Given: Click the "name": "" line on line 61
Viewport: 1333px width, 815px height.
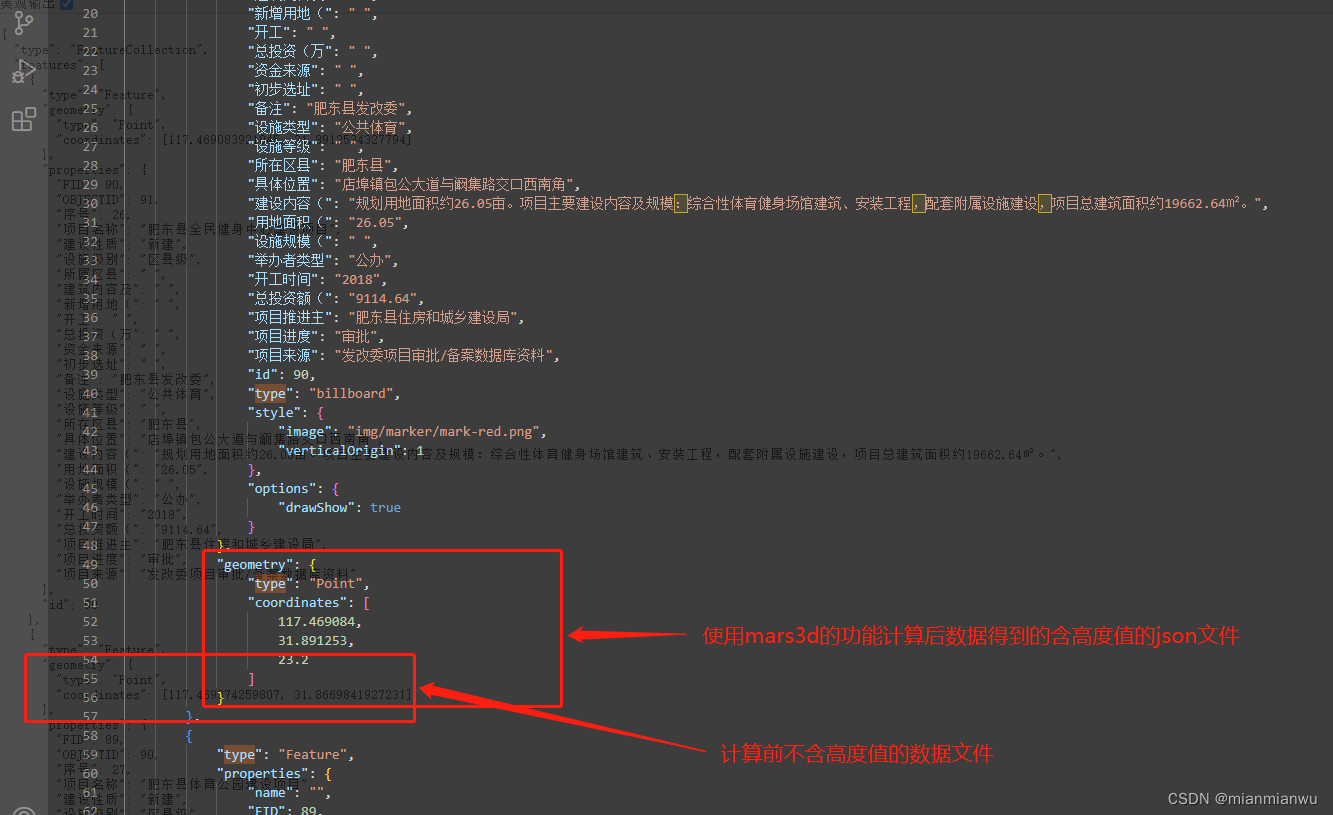Looking at the screenshot, I should [x=289, y=793].
